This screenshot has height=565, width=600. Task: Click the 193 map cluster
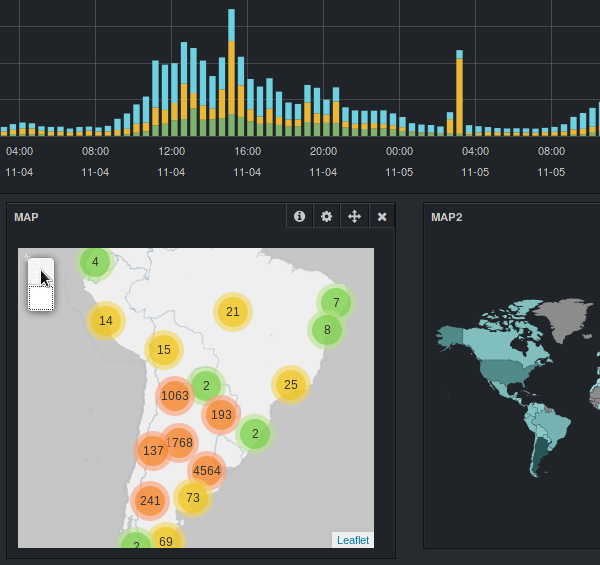221,415
